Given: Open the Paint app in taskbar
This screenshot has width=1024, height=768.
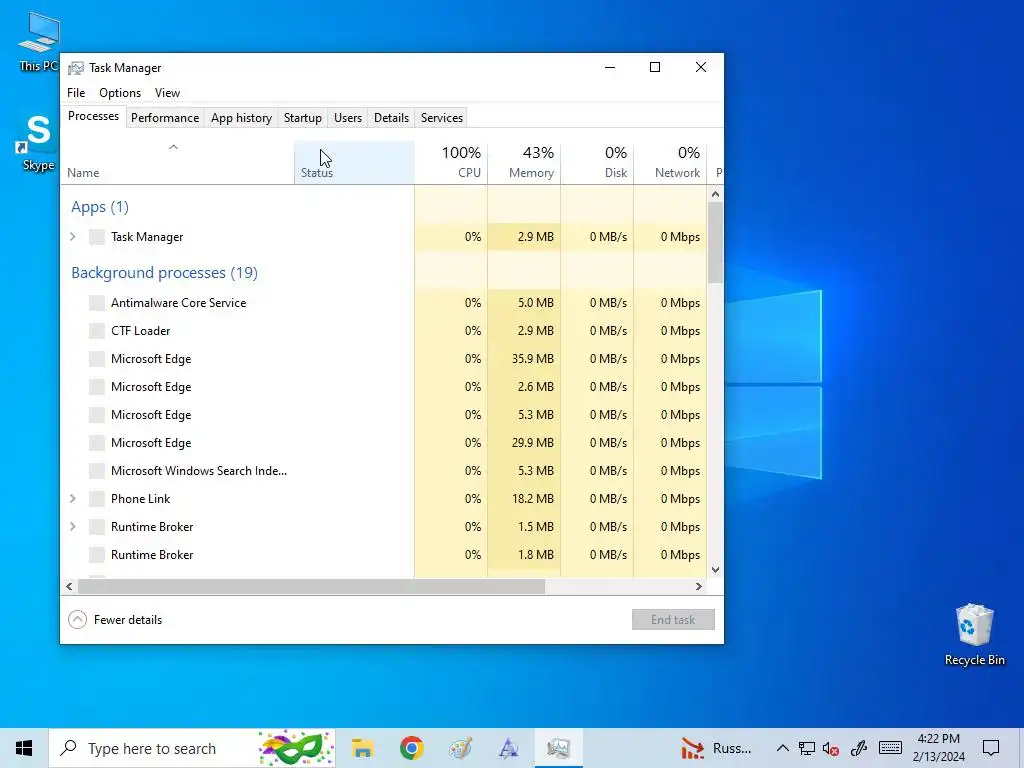Looking at the screenshot, I should pos(460,748).
